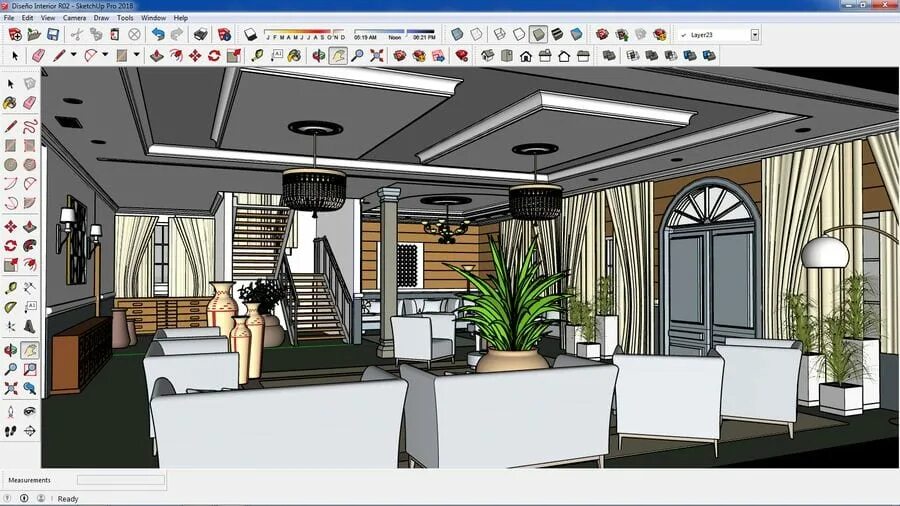This screenshot has height=506, width=900.
Task: Select the Walk footprints tool
Action: pos(10,431)
